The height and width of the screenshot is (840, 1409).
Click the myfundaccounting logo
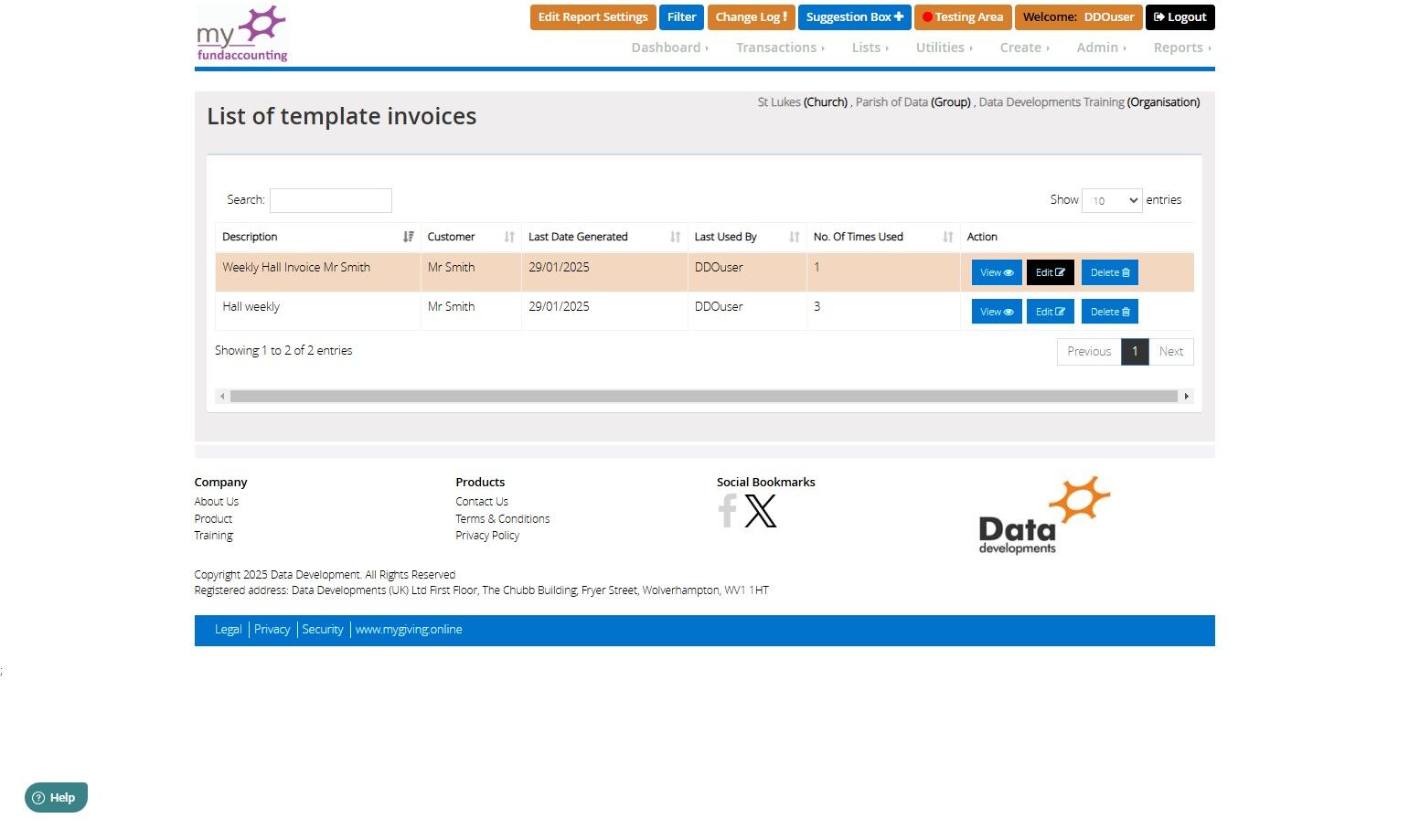tap(242, 34)
